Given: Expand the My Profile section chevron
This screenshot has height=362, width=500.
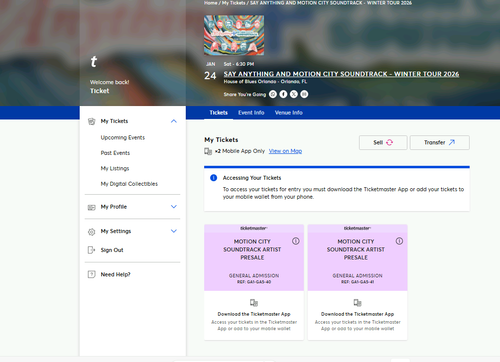Looking at the screenshot, I should (x=174, y=207).
